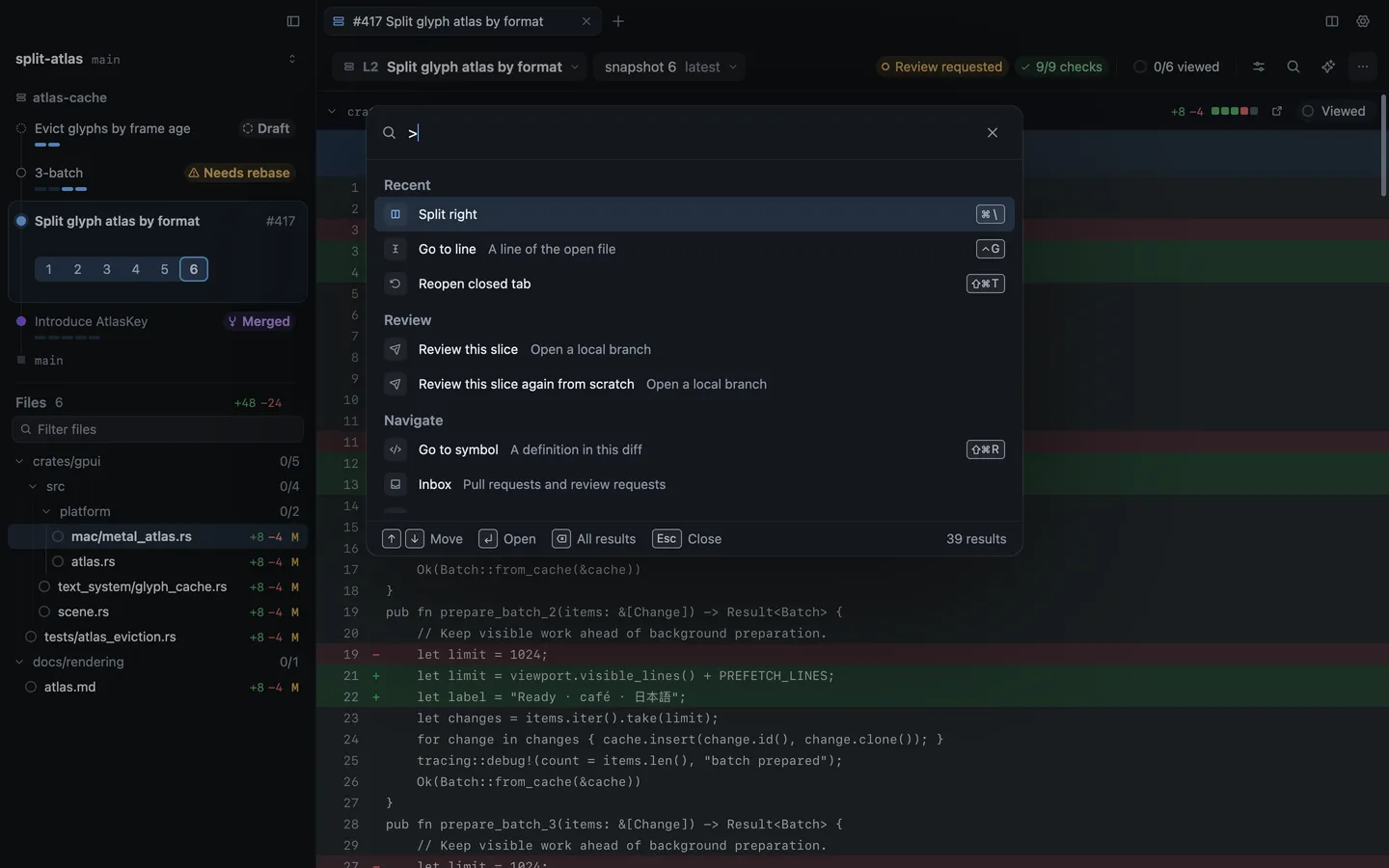Collapse the platform folder
1389x868 pixels.
pyautogui.click(x=46, y=511)
